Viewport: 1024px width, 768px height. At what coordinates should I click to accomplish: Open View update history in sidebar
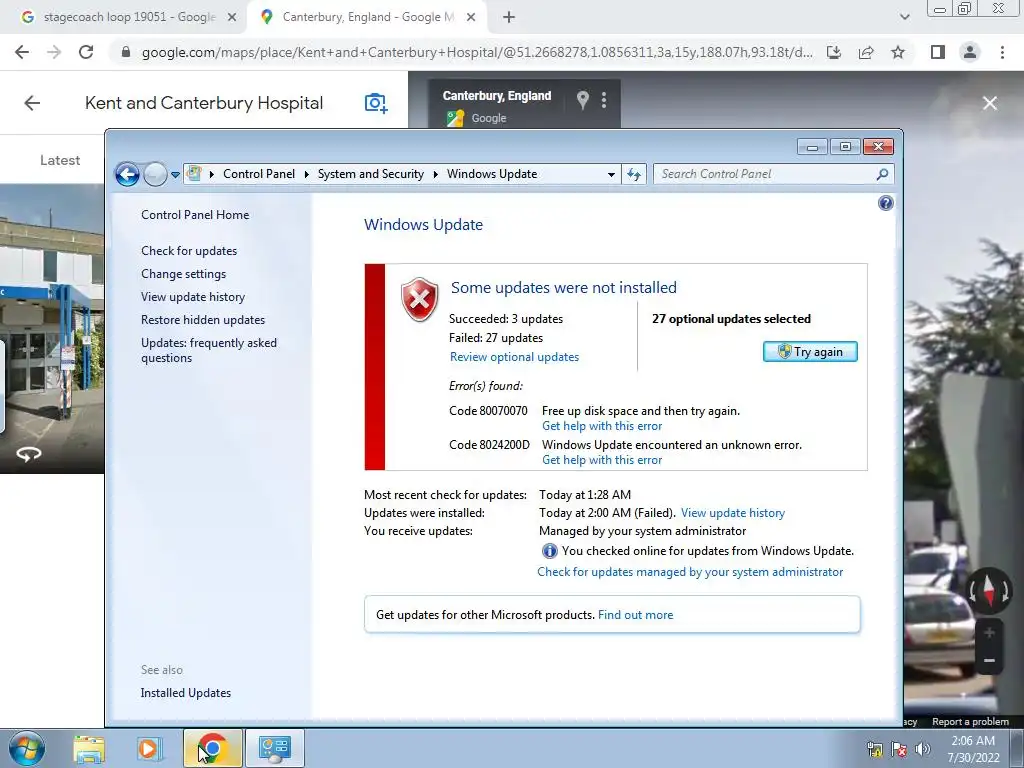tap(193, 296)
